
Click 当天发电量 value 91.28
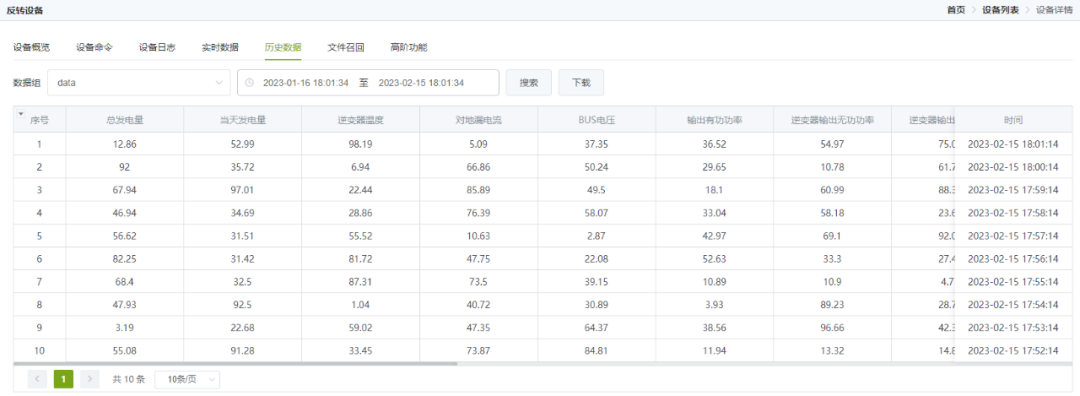click(x=242, y=351)
